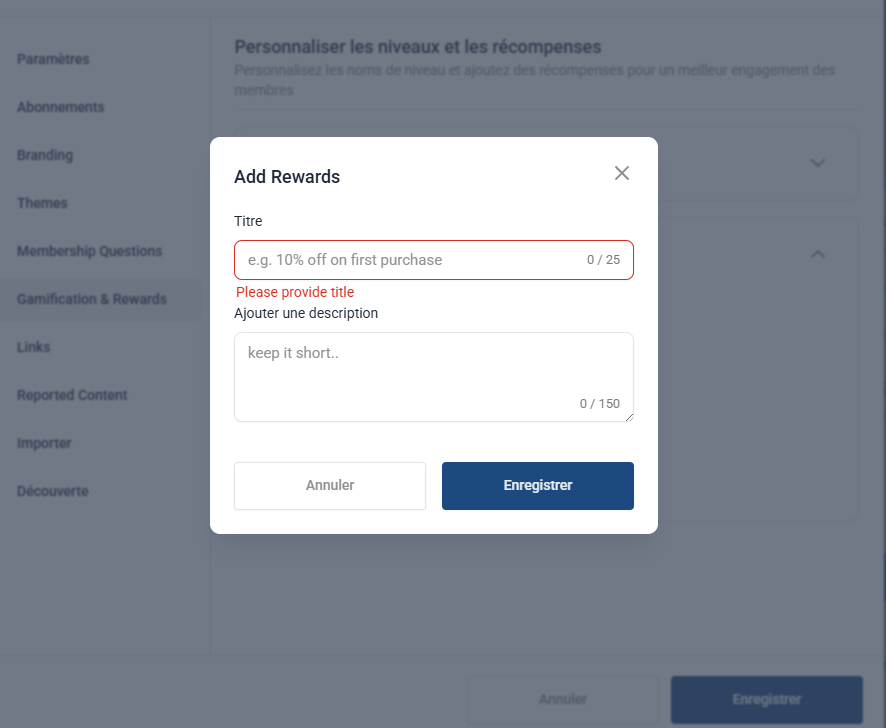The height and width of the screenshot is (728, 886).
Task: Click Enregistrer in the Add Rewards dialog
Action: [x=538, y=486]
